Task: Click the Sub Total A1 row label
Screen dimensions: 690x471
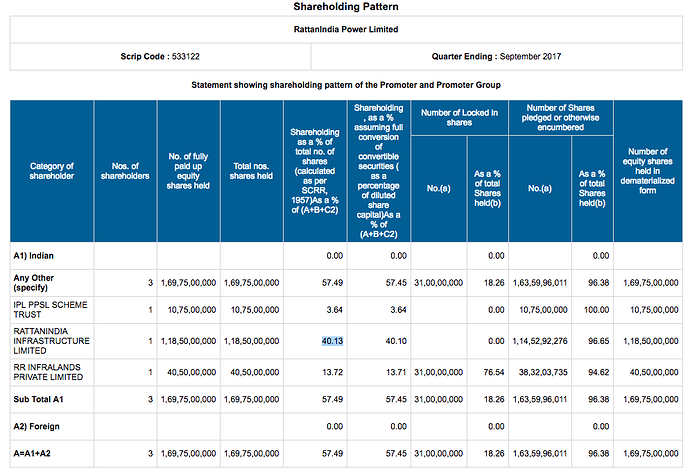Action: point(38,399)
